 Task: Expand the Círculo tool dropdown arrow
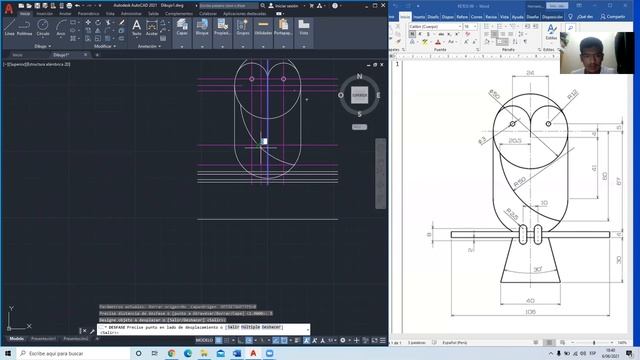click(43, 37)
